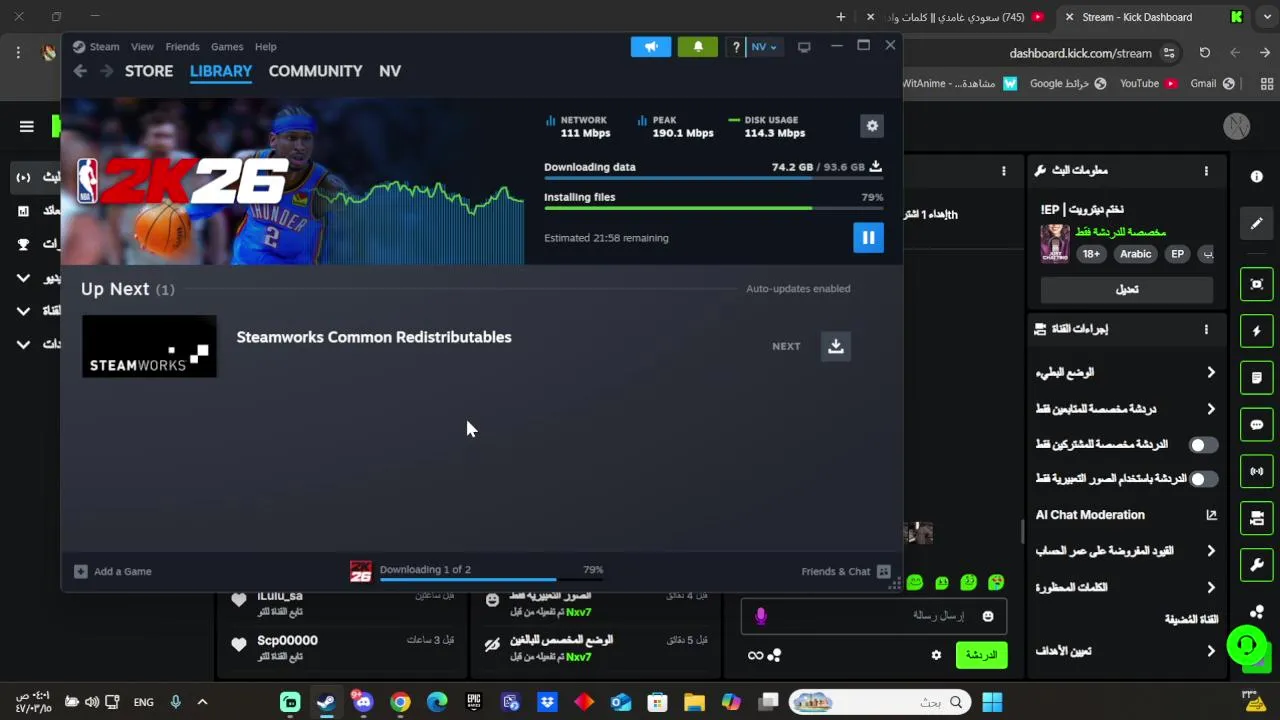Screen dimensions: 1280x720
Task: Click the Downloading data progress bar
Action: coord(713,178)
